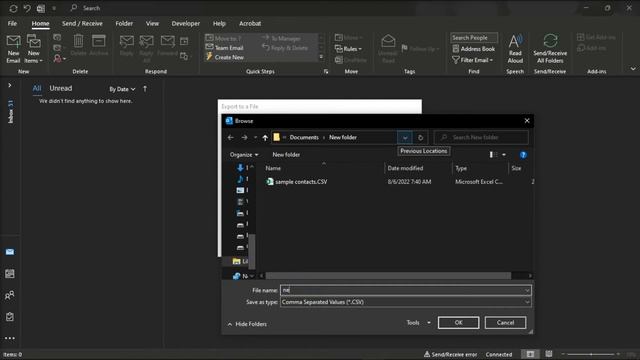Click the Cancel button
This screenshot has height=360, width=640.
click(505, 322)
